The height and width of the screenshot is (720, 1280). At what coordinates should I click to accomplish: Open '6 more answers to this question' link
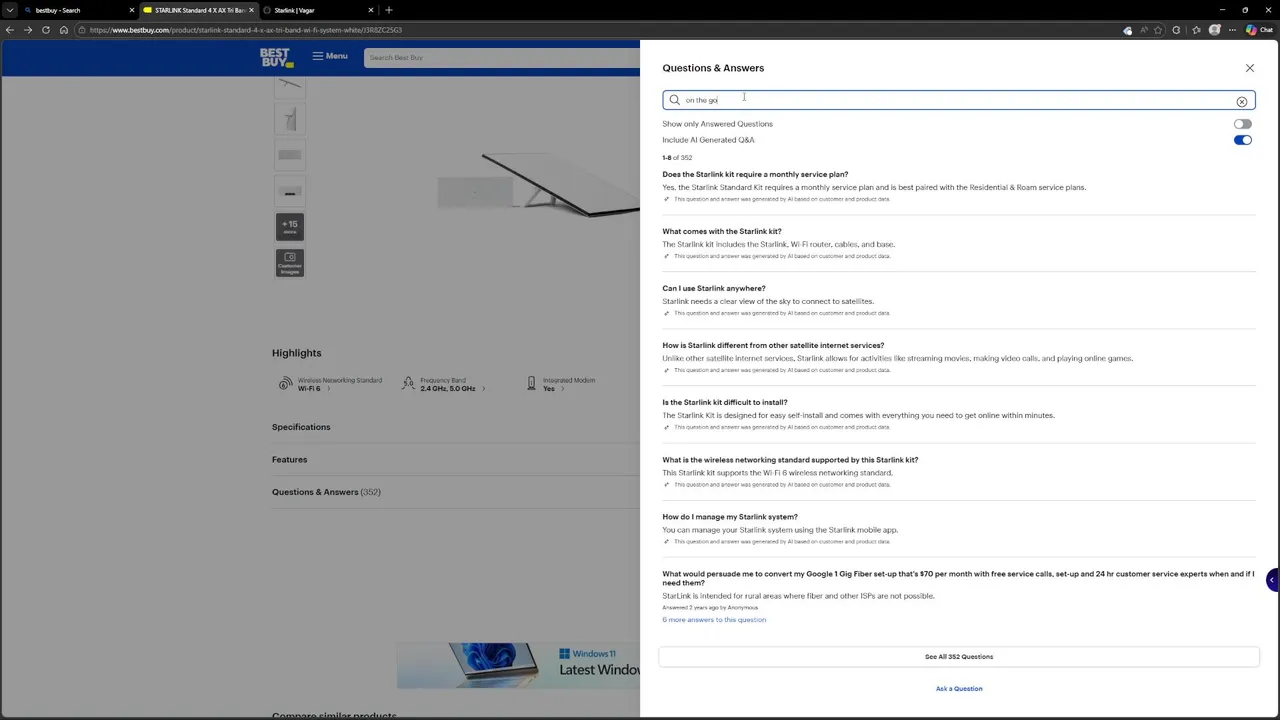714,620
